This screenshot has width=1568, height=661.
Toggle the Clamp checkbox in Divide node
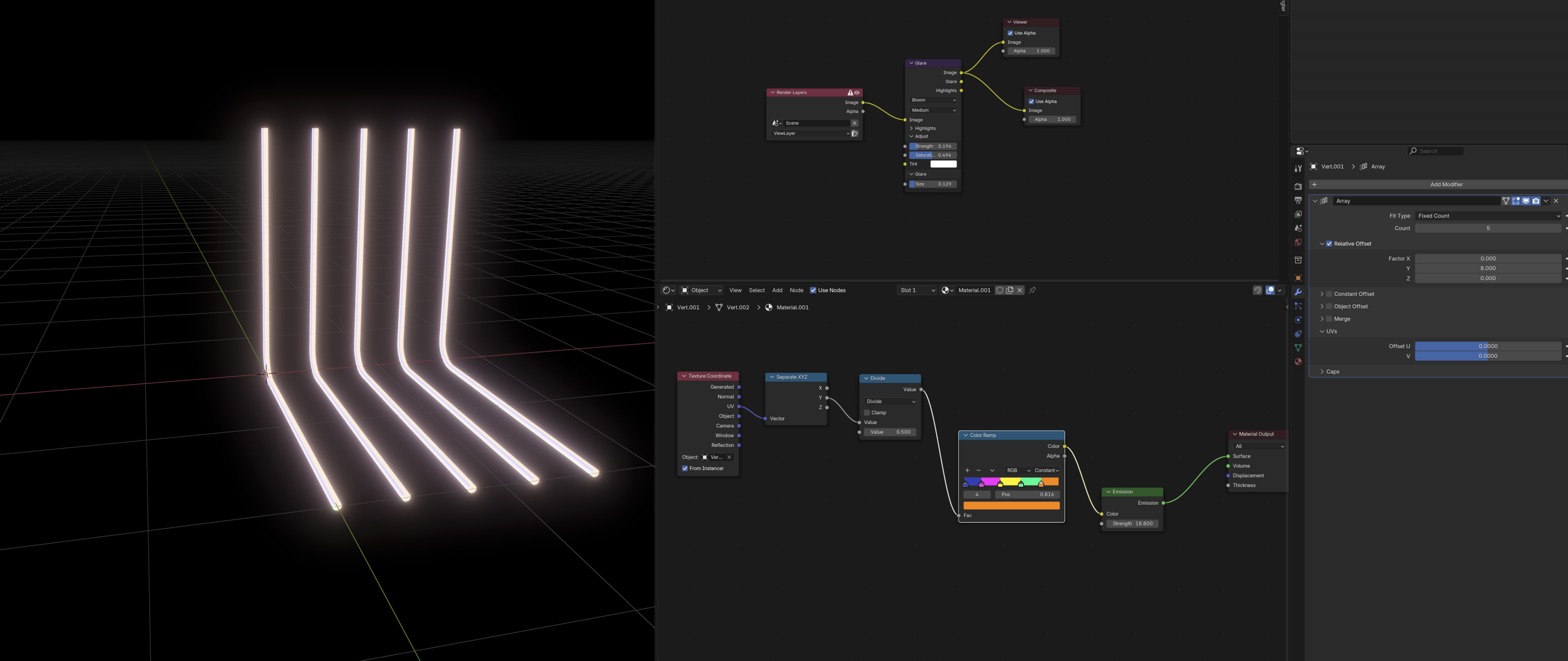pyautogui.click(x=867, y=413)
